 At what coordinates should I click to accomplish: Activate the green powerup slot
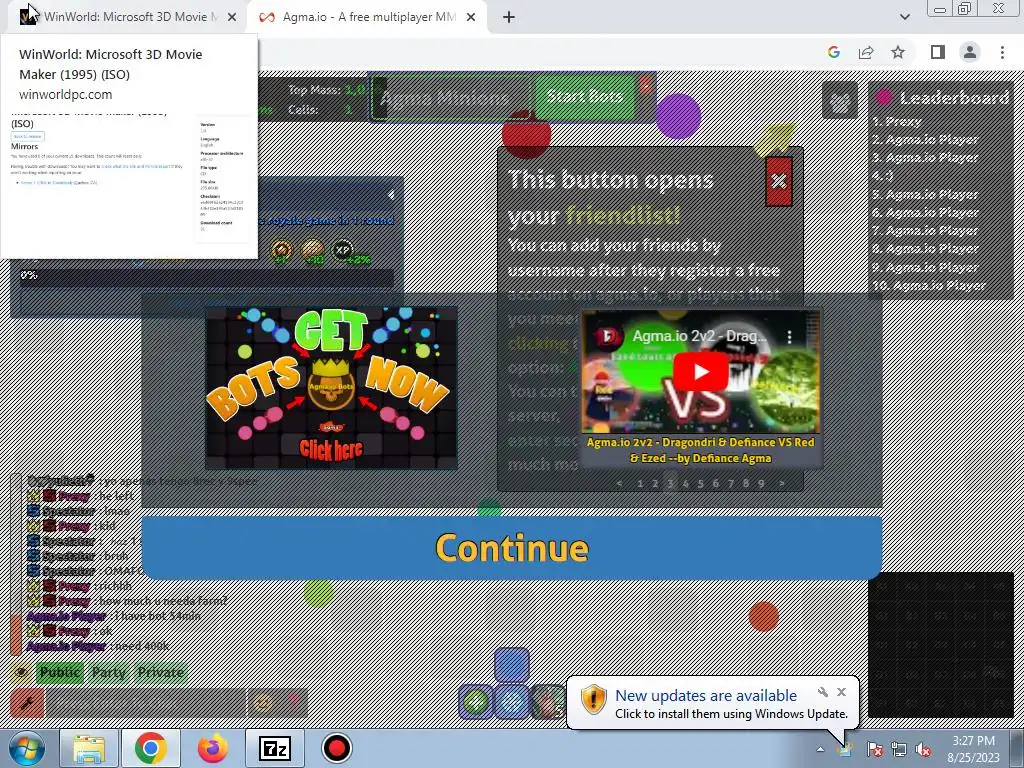pos(476,702)
